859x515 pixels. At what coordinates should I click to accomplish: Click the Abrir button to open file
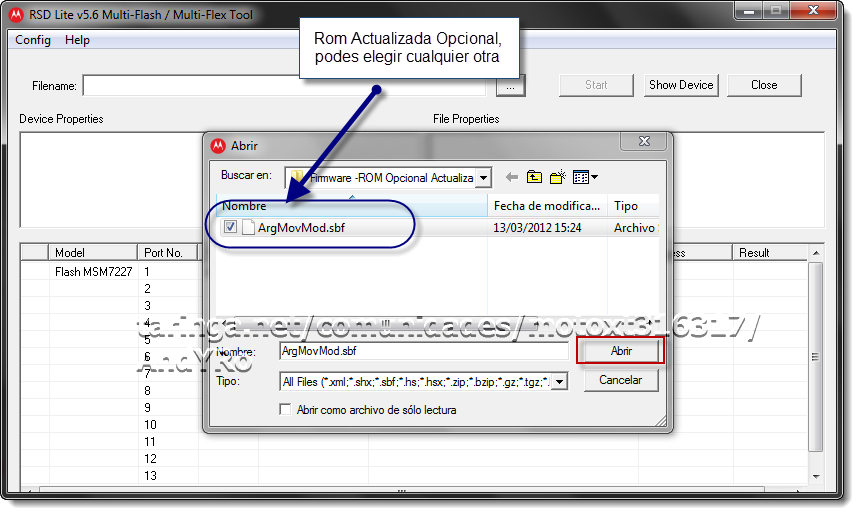pyautogui.click(x=621, y=351)
